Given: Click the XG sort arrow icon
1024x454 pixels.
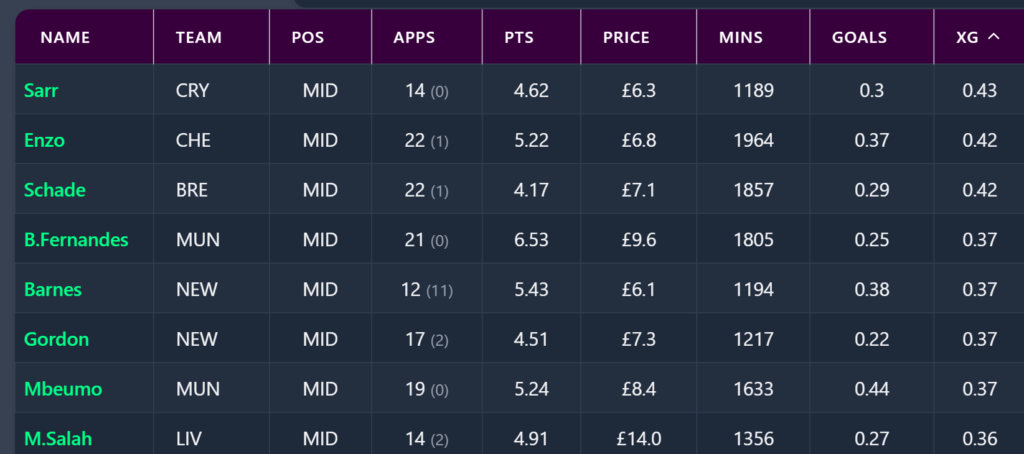Looking at the screenshot, I should point(993,37).
